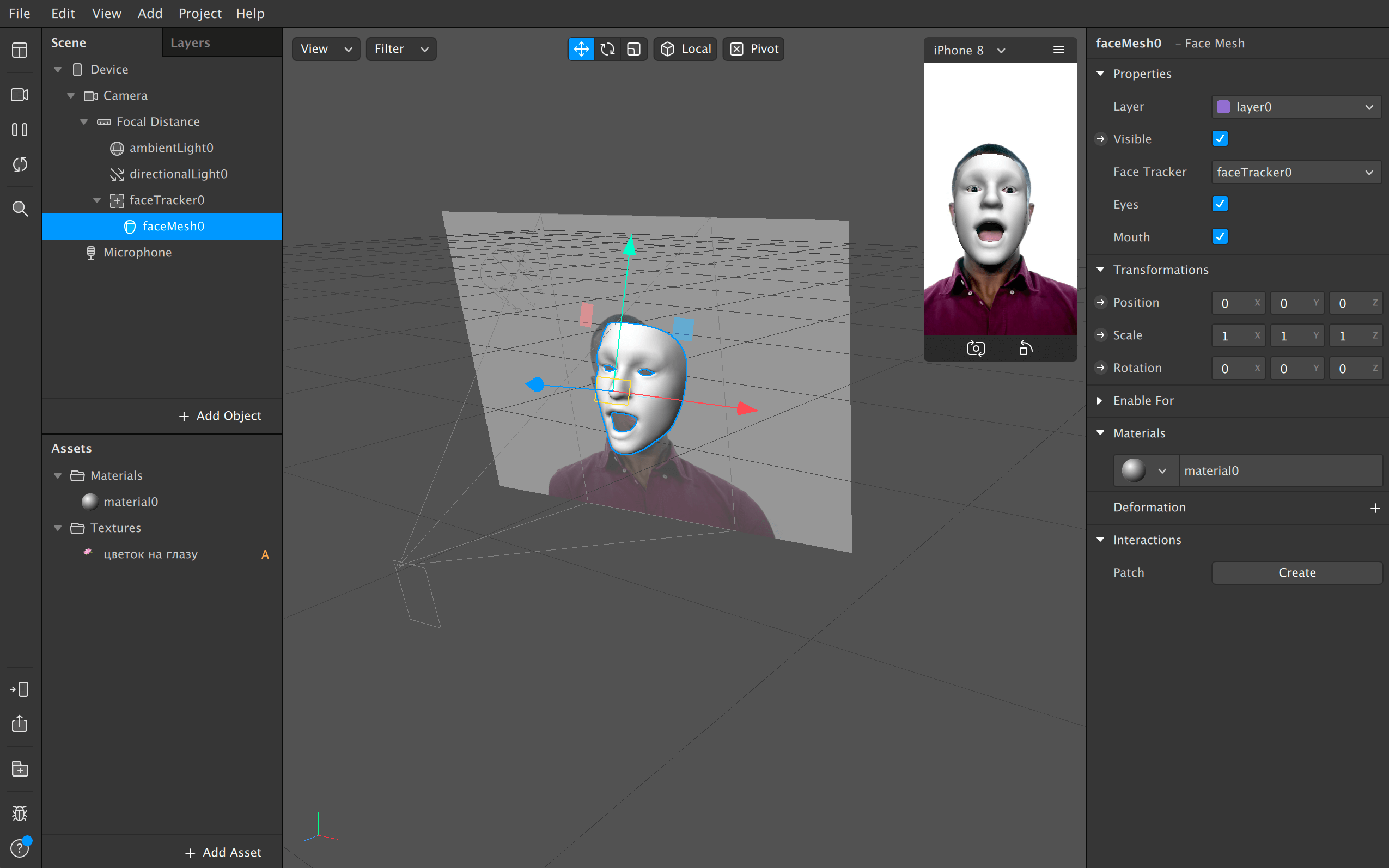1389x868 pixels.
Task: Open the Layer layer0 dropdown
Action: tap(1296, 107)
